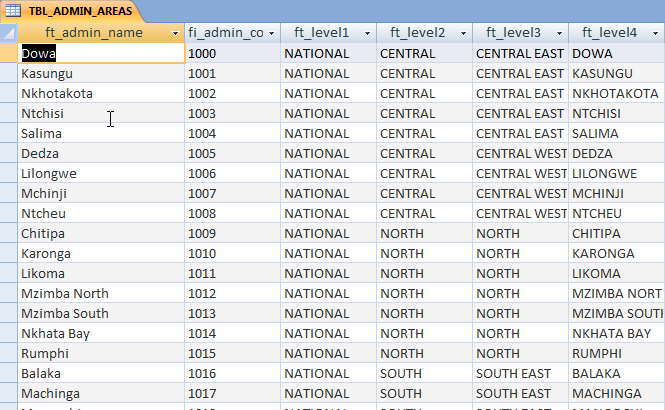The image size is (665, 410).
Task: Select the NKHOTAKOTA cell in ft_level4
Action: pos(615,94)
